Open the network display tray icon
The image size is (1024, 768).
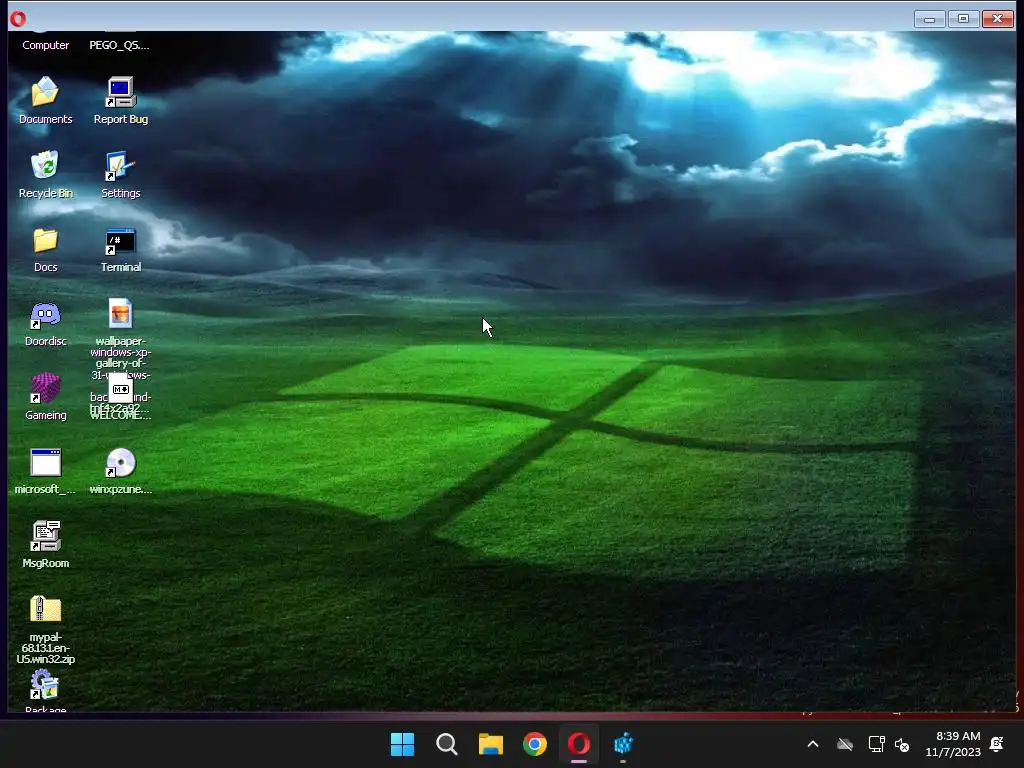pos(876,744)
